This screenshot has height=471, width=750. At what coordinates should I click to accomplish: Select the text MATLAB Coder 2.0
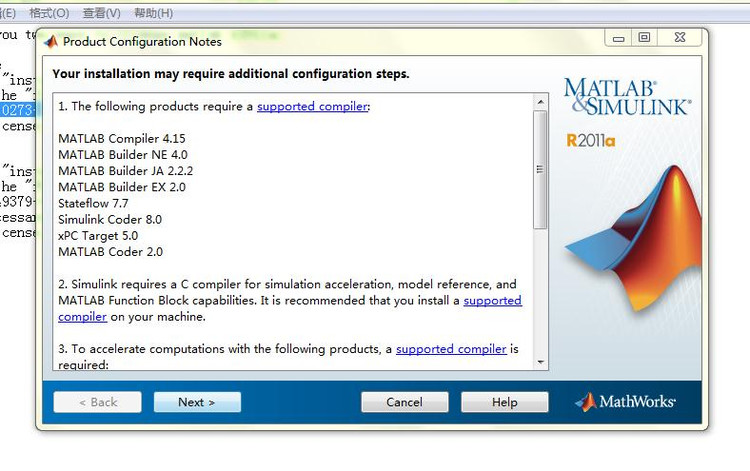[110, 252]
